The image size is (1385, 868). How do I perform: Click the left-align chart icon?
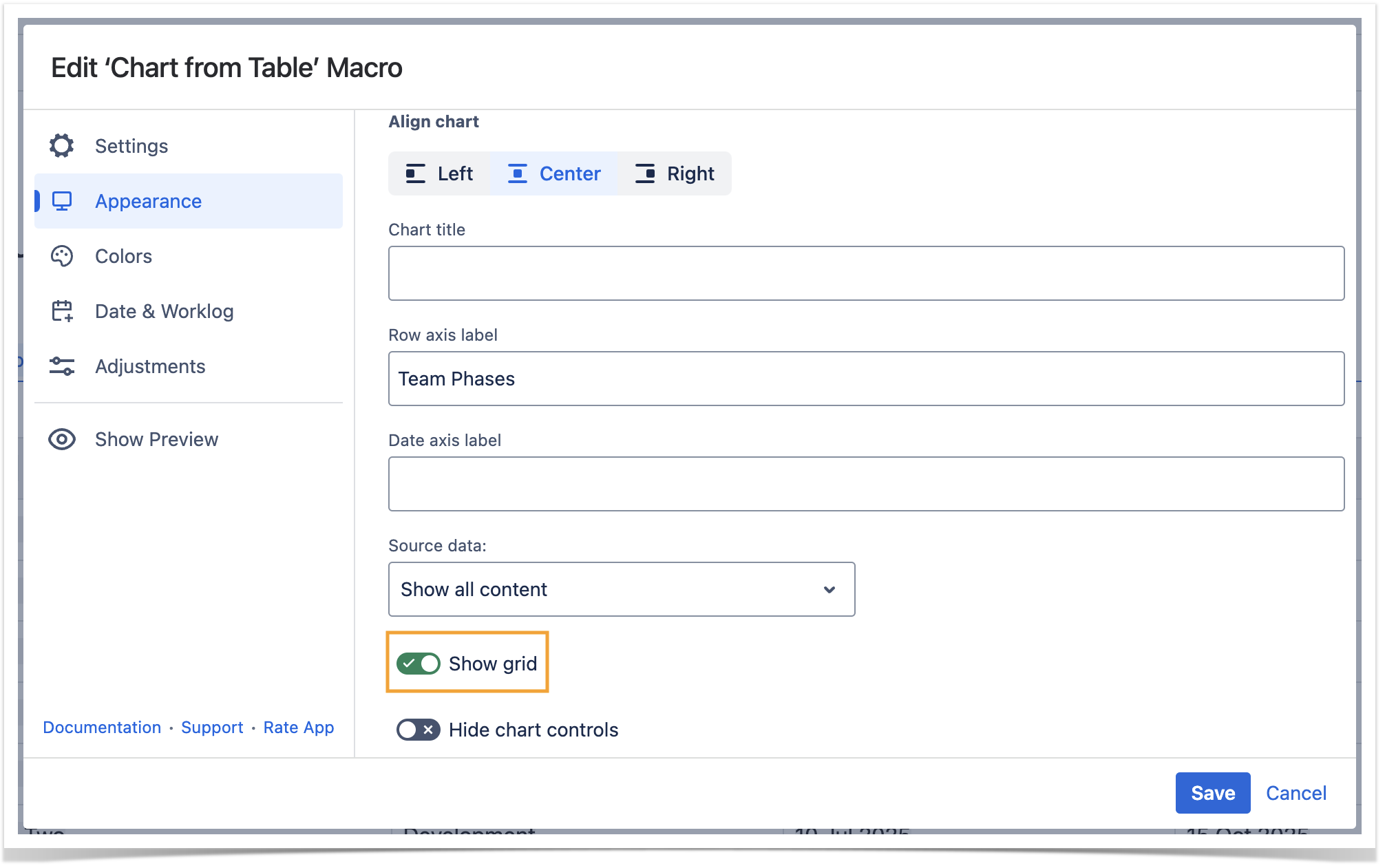click(415, 173)
